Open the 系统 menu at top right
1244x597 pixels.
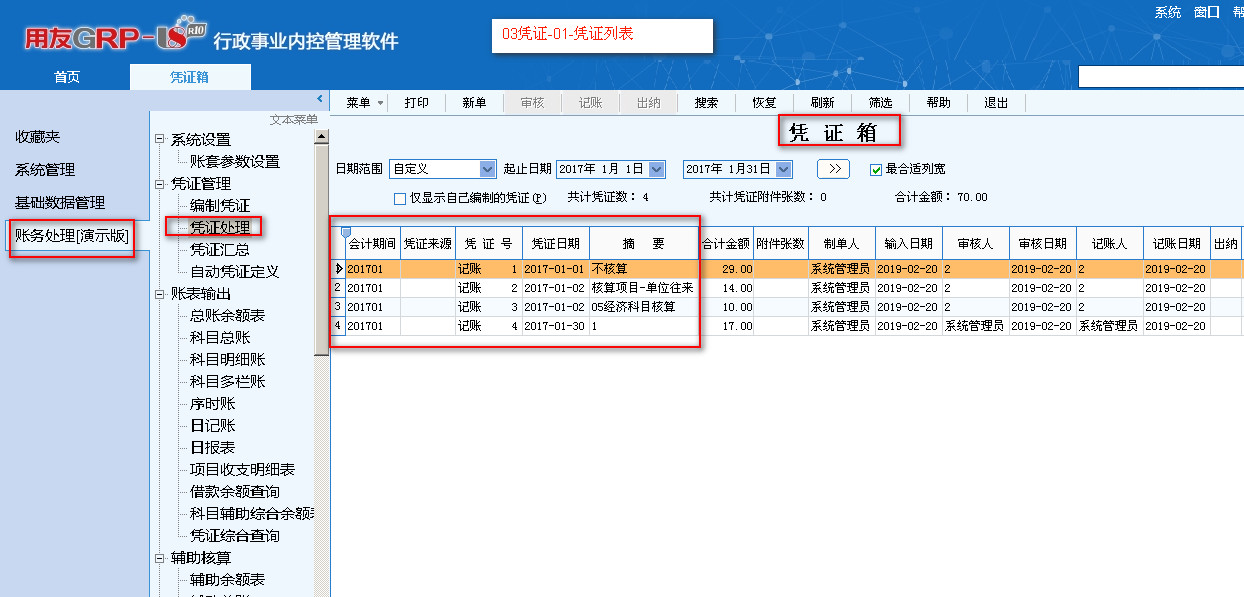click(1167, 12)
